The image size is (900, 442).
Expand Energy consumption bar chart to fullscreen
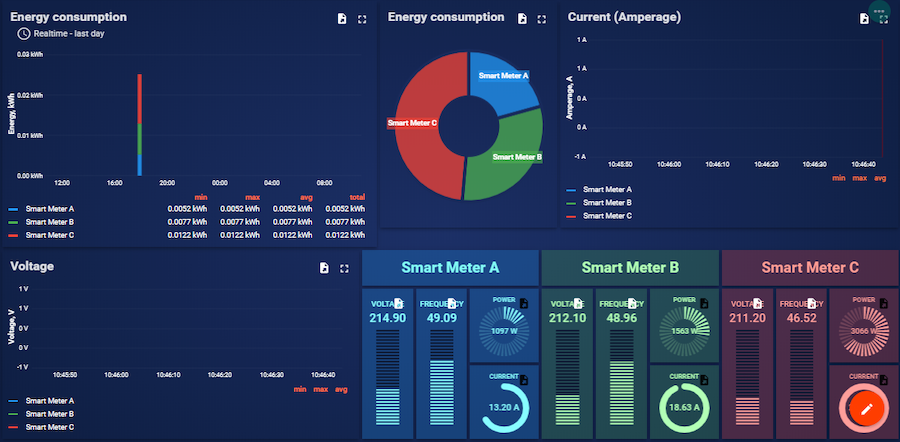tap(361, 19)
